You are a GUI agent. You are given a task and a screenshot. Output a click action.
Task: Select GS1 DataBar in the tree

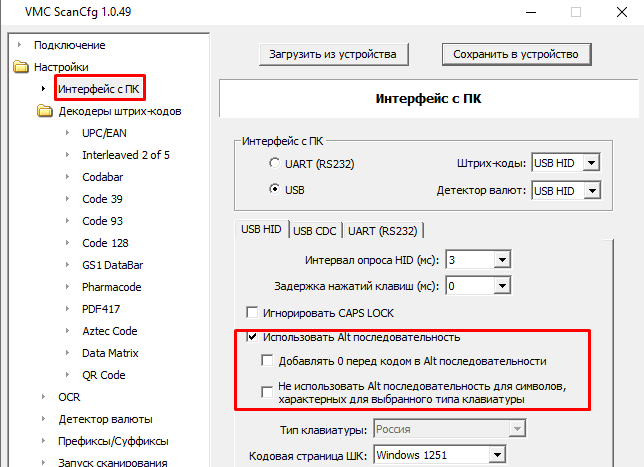(113, 265)
